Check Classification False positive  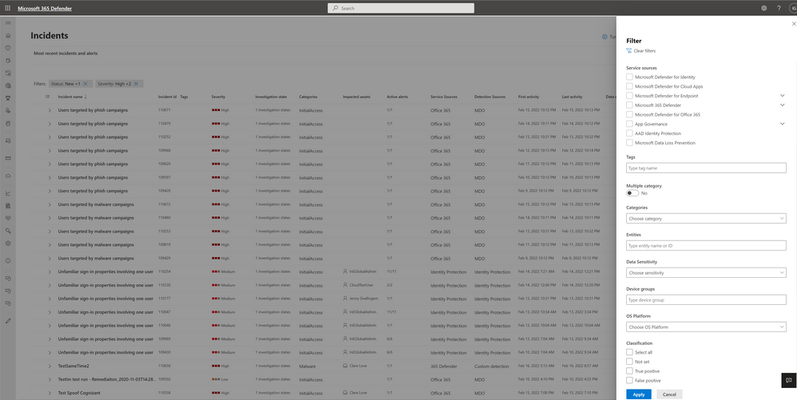click(629, 380)
